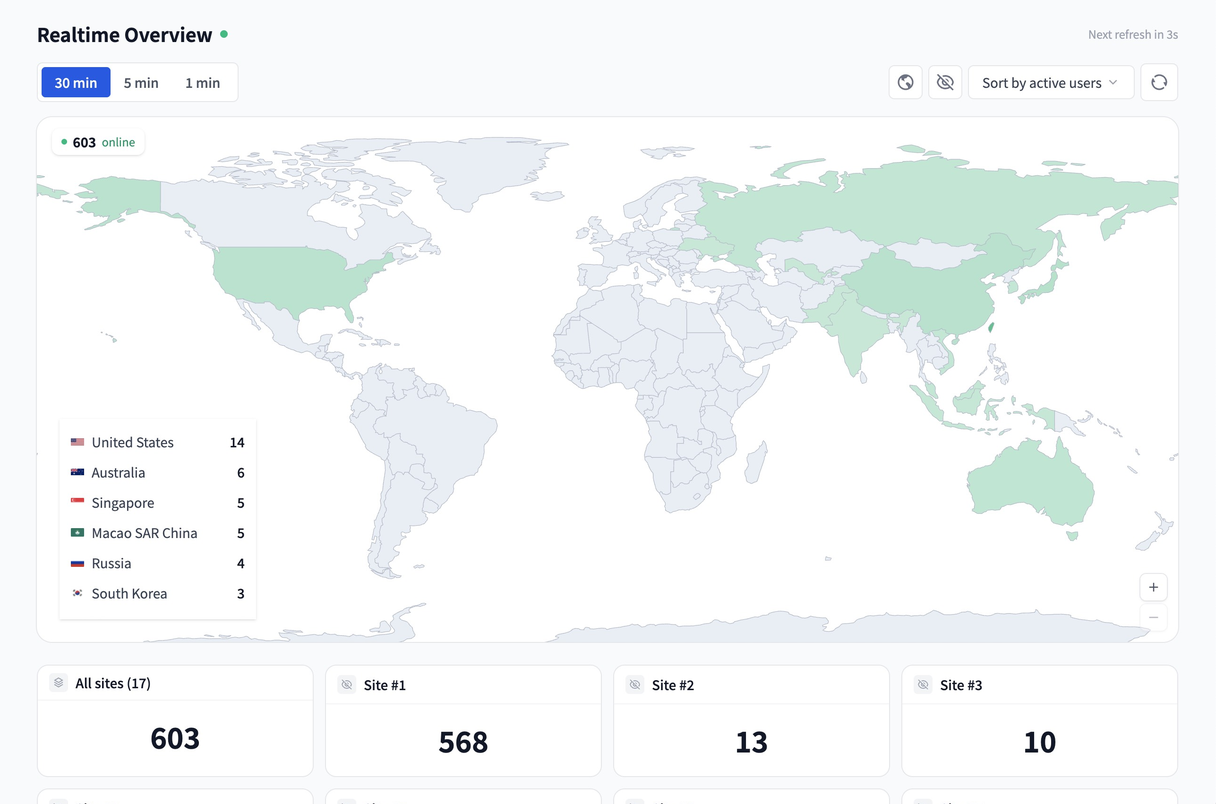Screen dimensions: 1216x804
Task: Click the South Korea flag icon
Action: (77, 593)
